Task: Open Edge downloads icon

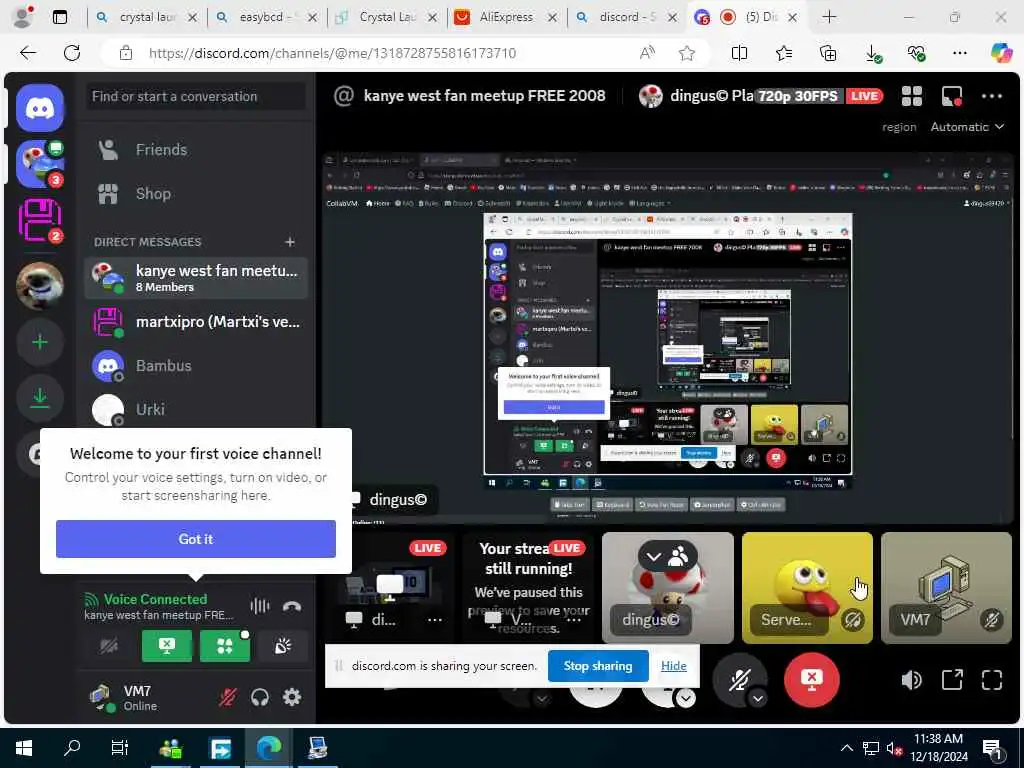Action: [873, 53]
